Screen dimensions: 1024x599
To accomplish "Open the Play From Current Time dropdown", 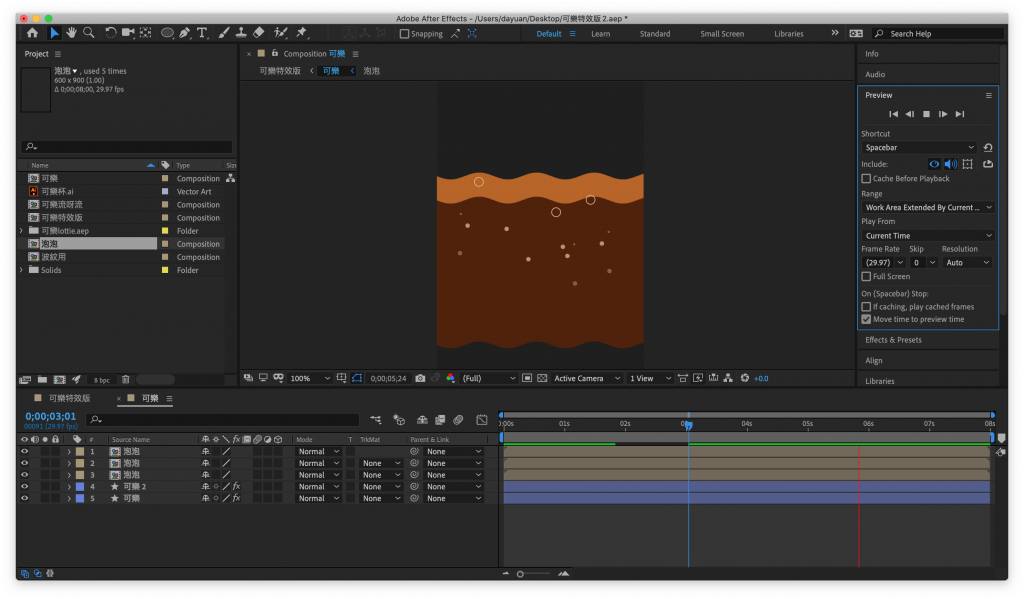I will pos(927,236).
